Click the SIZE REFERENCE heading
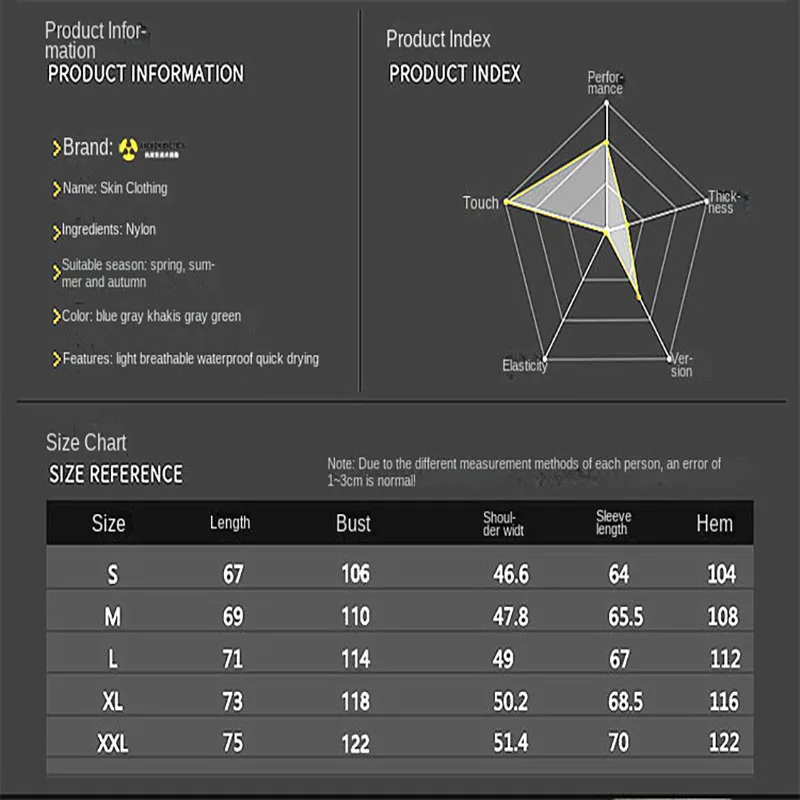This screenshot has width=800, height=800. click(x=116, y=474)
